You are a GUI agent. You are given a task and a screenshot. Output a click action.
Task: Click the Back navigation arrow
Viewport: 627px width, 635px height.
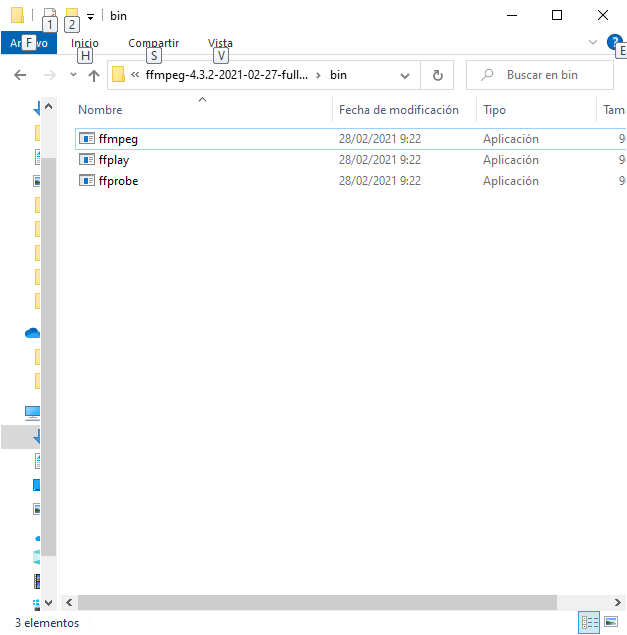tap(20, 75)
